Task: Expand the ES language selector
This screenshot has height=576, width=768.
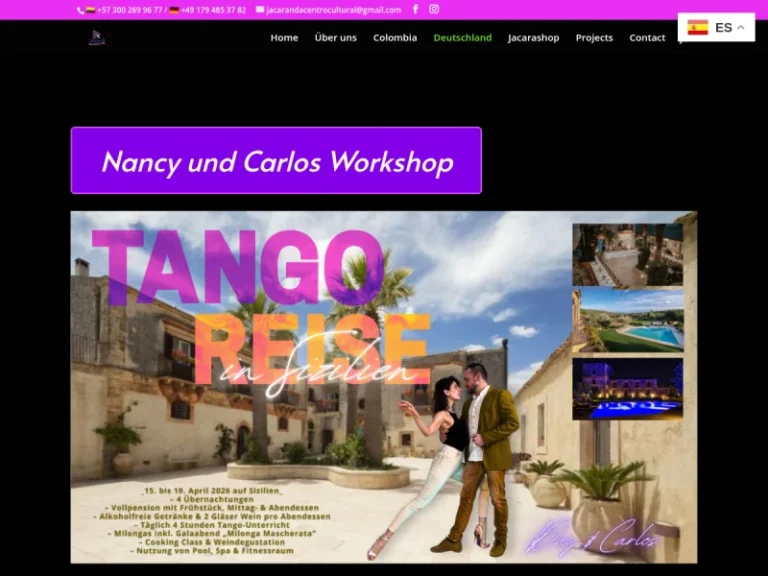Action: 723,28
